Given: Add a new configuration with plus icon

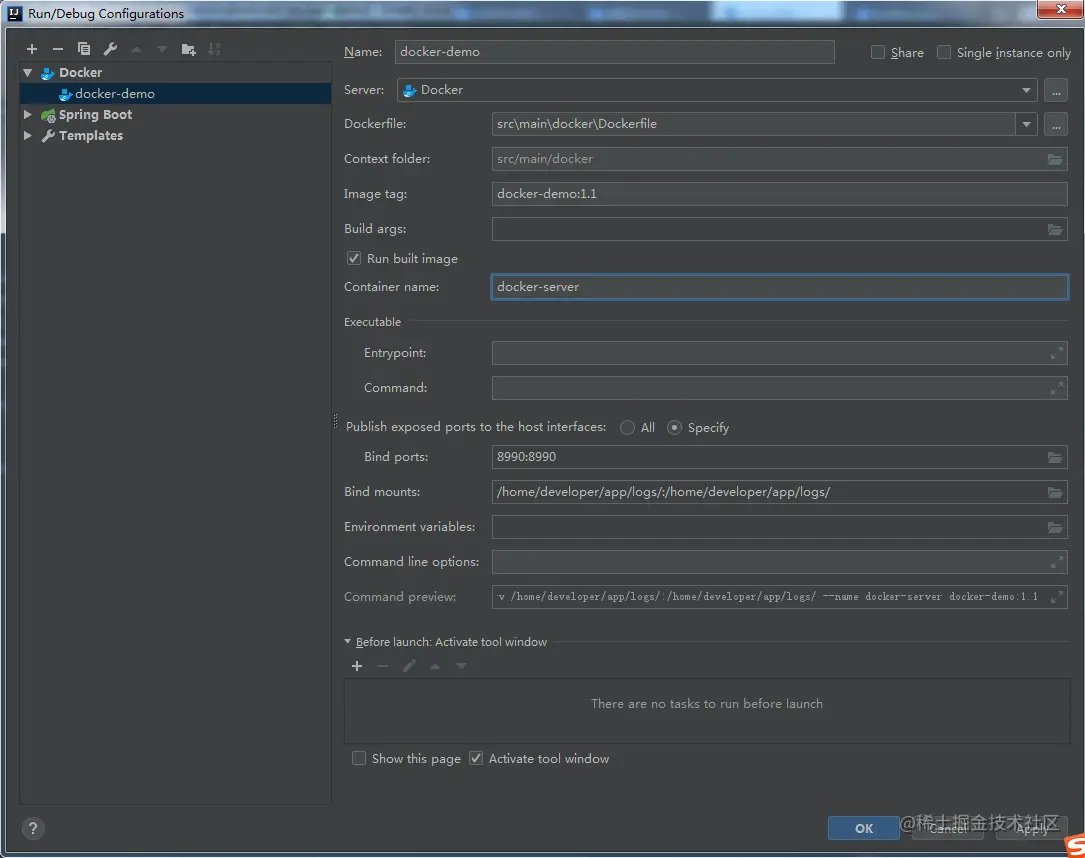Looking at the screenshot, I should (x=32, y=49).
